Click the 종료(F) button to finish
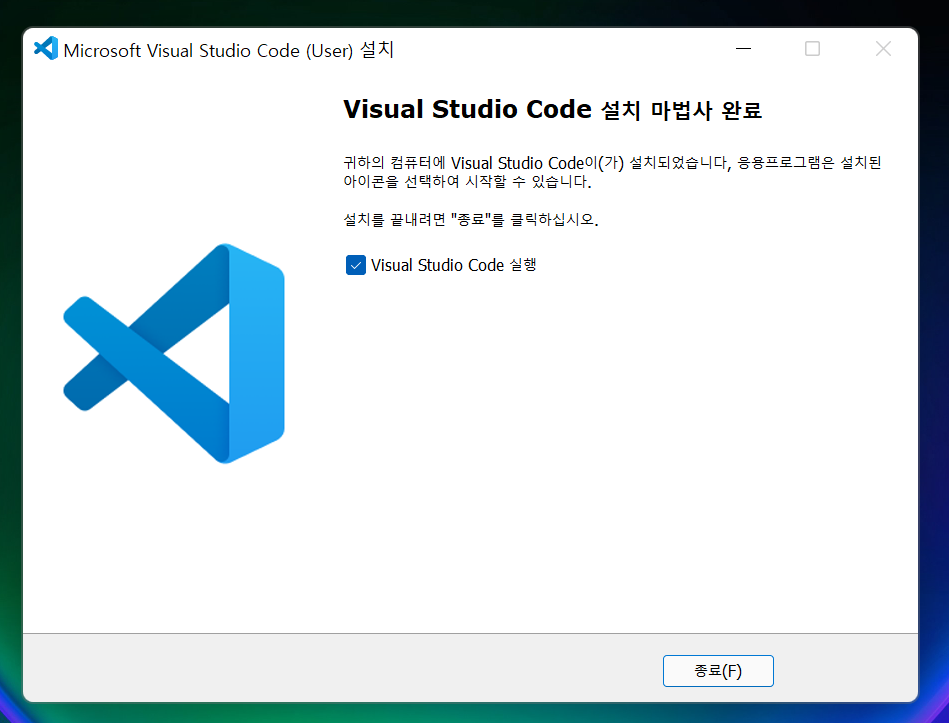949x723 pixels. click(718, 670)
